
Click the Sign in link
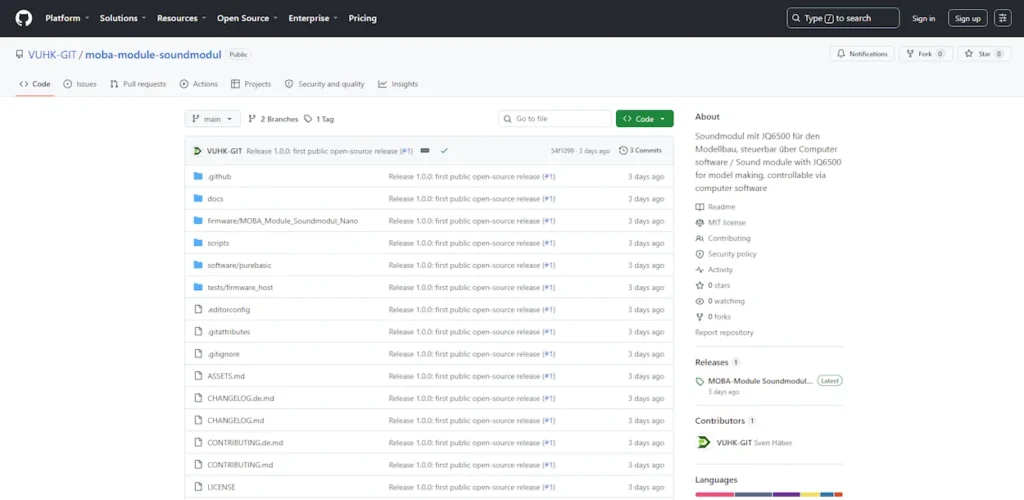923,18
